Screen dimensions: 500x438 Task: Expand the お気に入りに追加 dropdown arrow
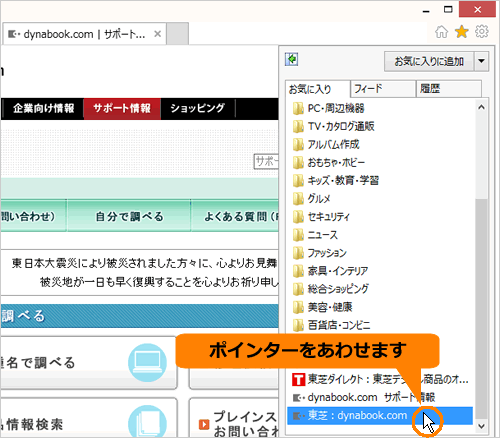[x=481, y=61]
